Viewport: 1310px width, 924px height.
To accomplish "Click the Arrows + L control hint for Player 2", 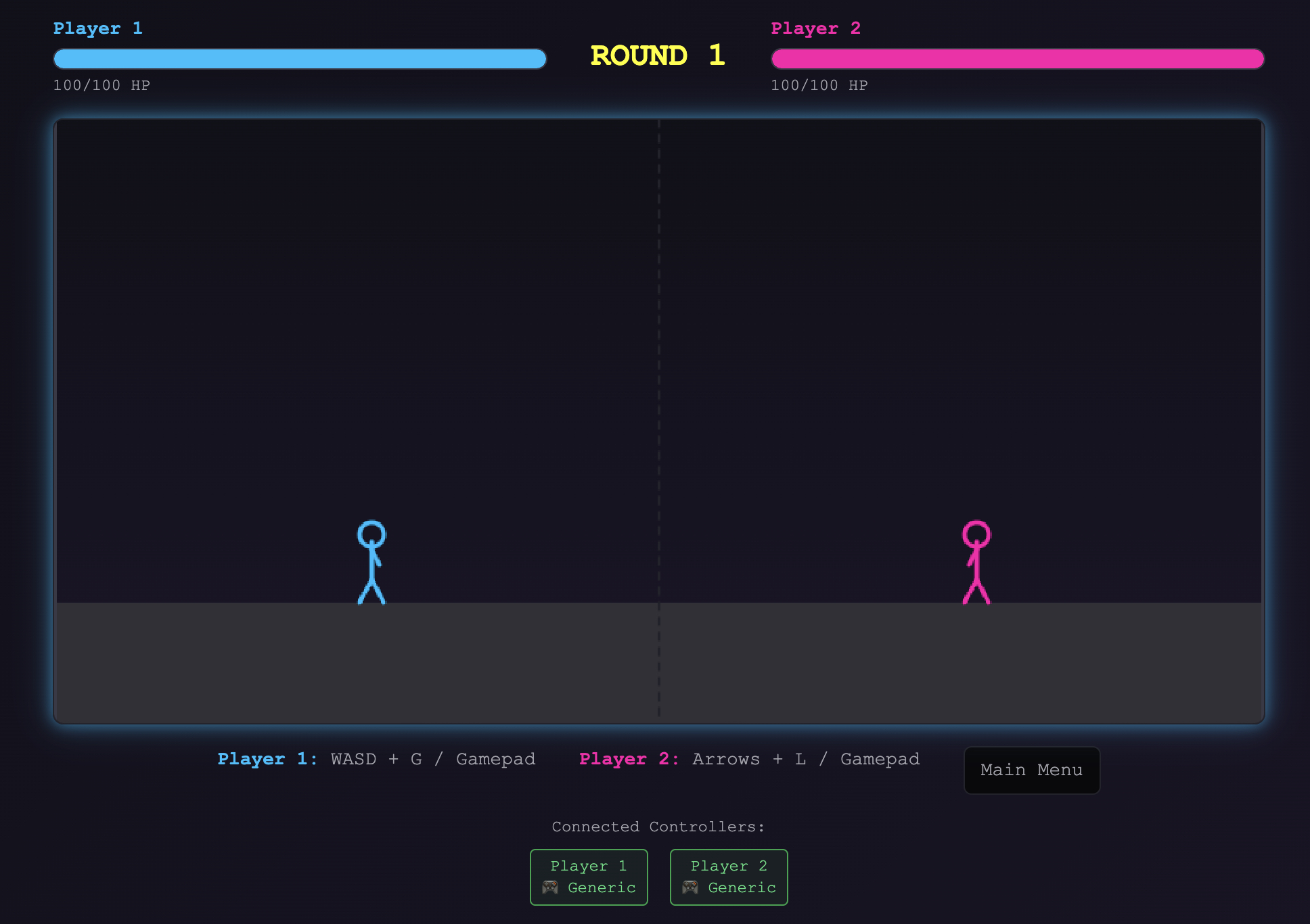I will coord(805,759).
